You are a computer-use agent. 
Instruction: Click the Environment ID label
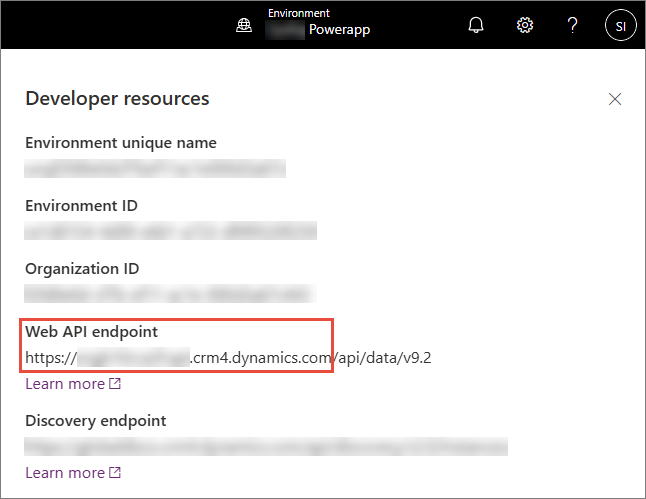point(82,206)
